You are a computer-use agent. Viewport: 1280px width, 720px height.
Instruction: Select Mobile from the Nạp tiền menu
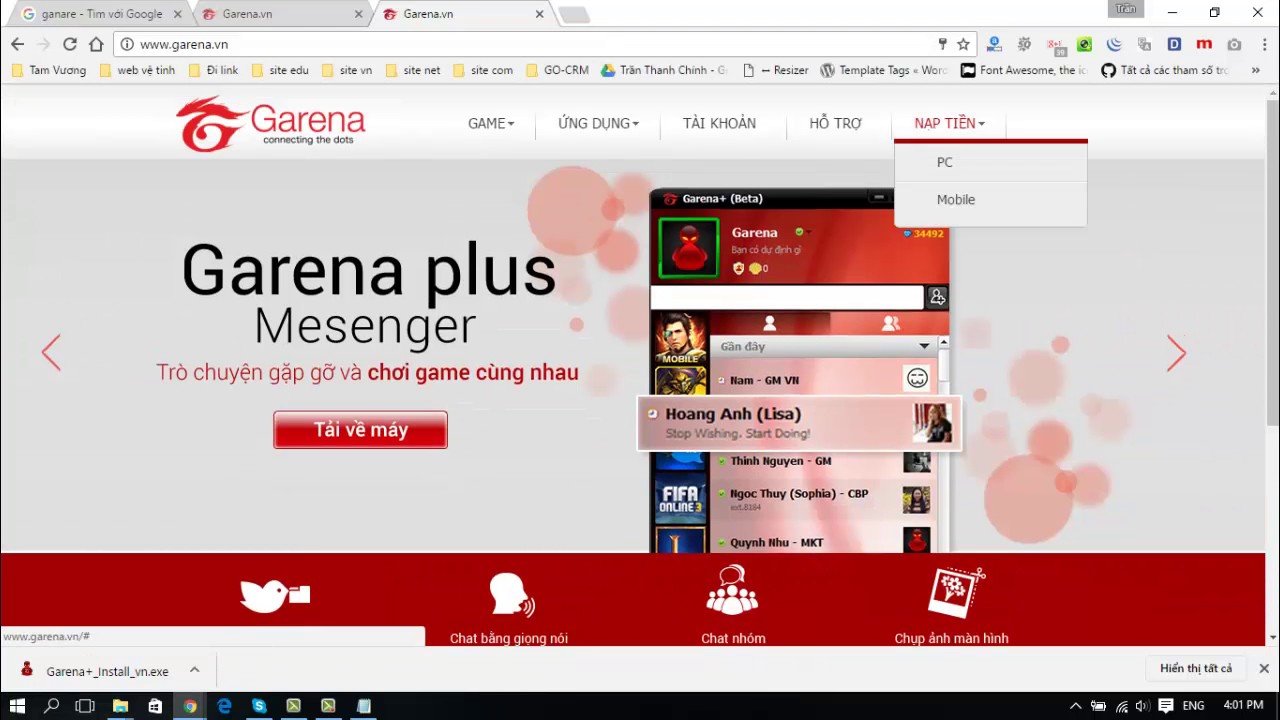tap(990, 200)
